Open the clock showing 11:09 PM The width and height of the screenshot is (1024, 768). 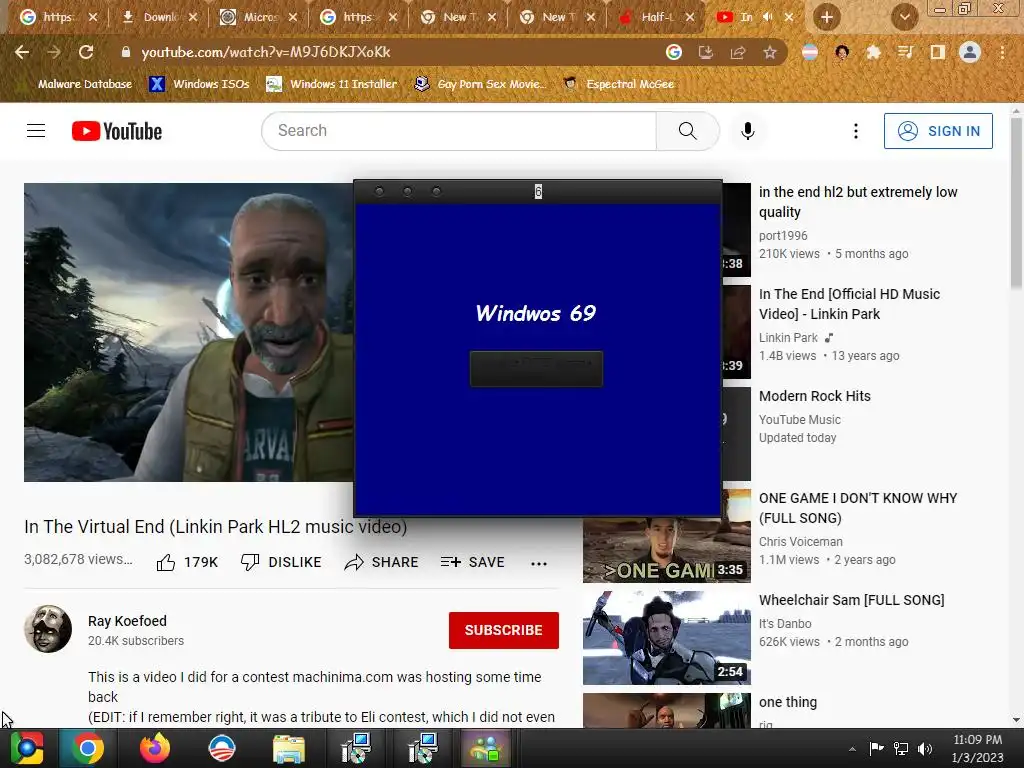[978, 748]
